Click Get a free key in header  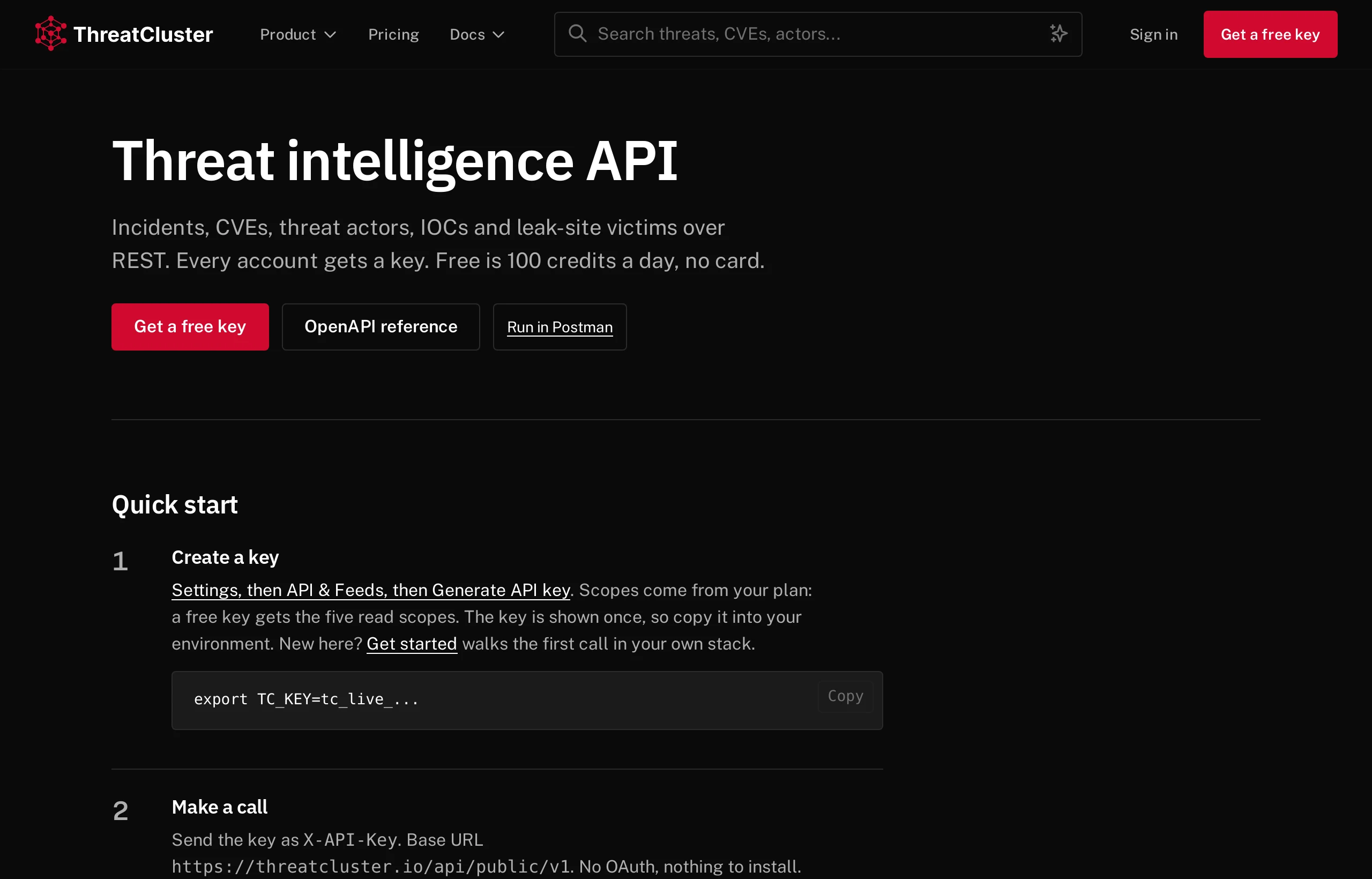[x=1270, y=34]
